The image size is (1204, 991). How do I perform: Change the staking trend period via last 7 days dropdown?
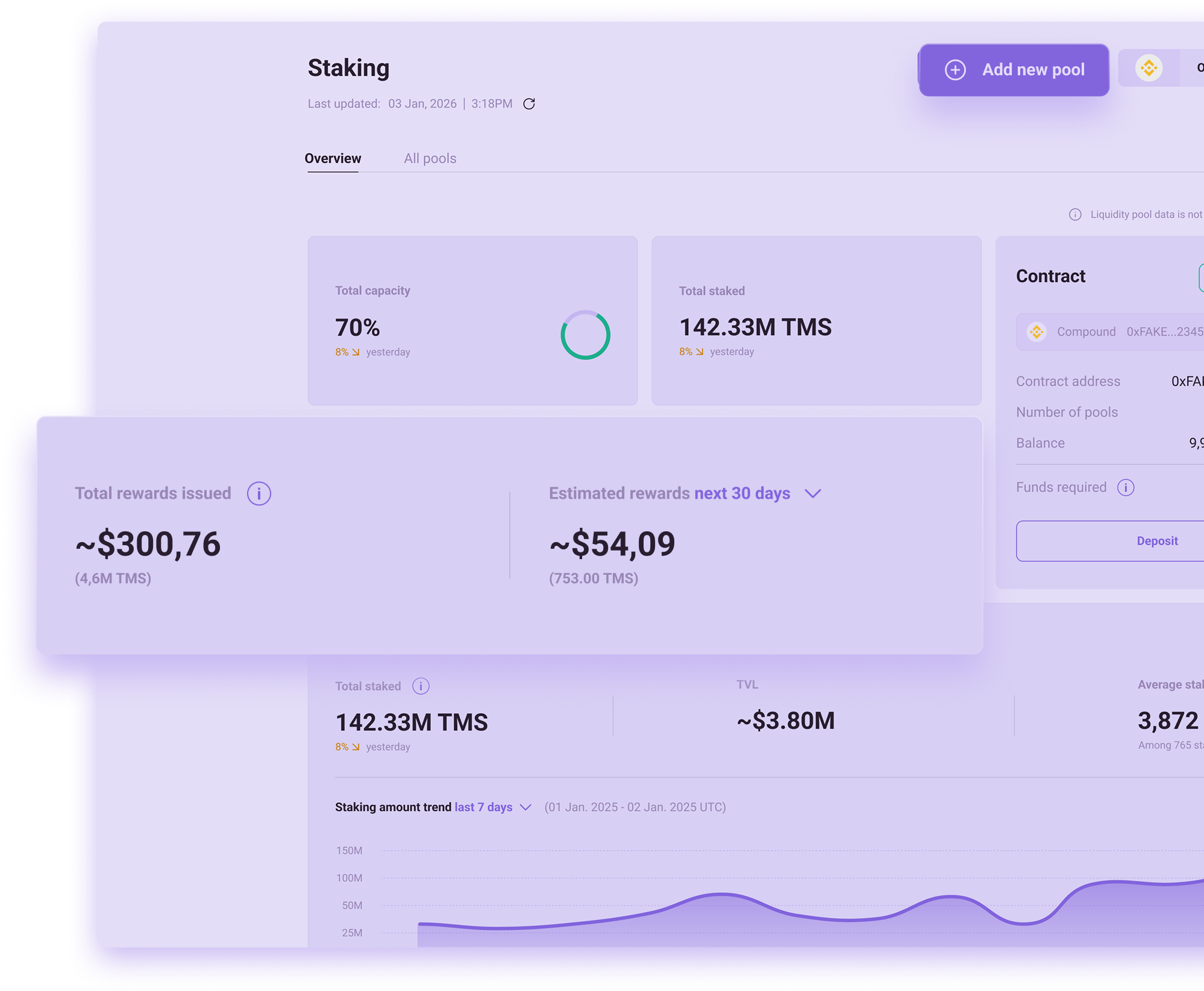click(x=527, y=807)
